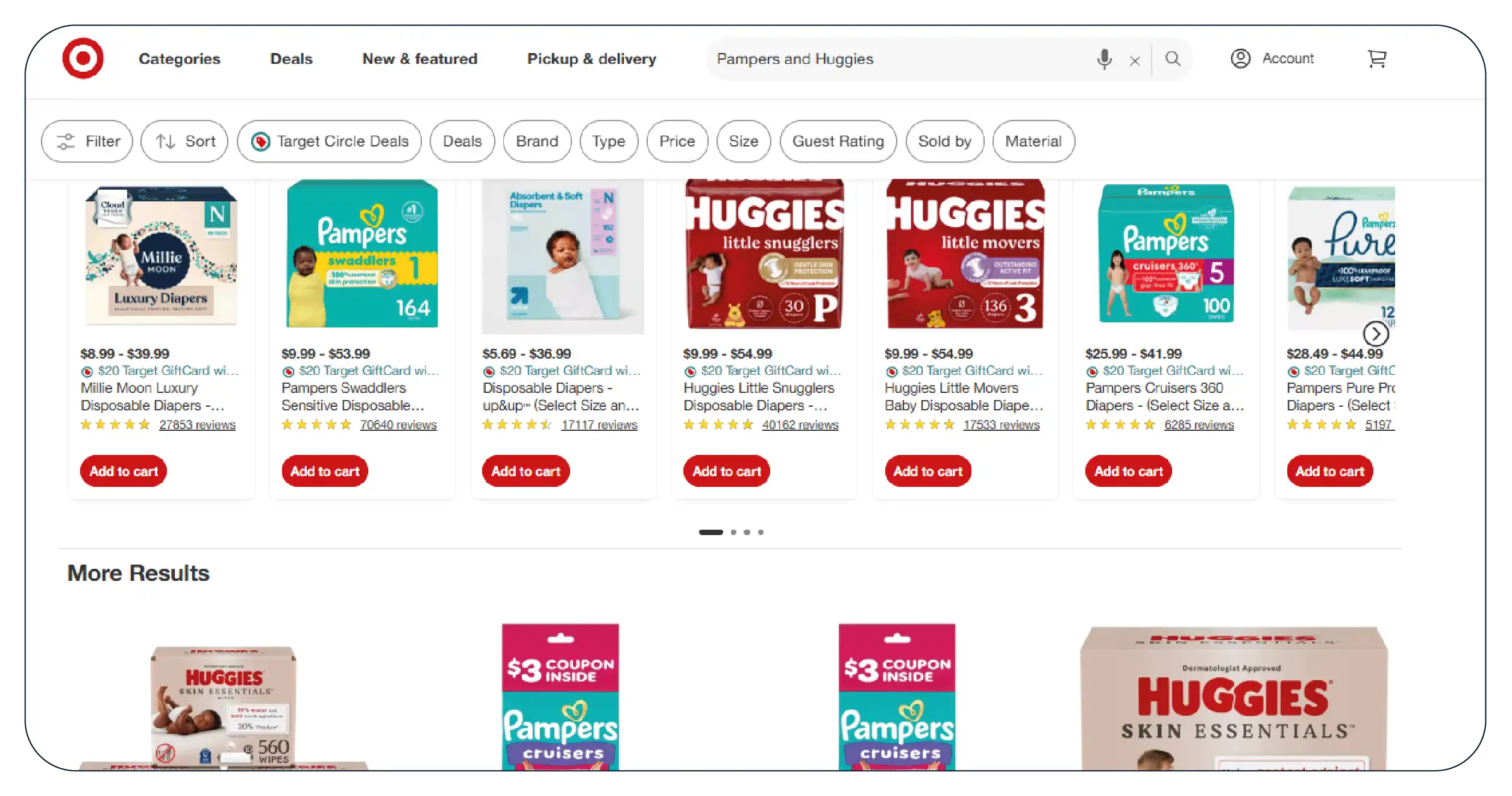The width and height of the screenshot is (1512, 796).
Task: Expand the Brand filter dropdown
Action: [x=537, y=142]
